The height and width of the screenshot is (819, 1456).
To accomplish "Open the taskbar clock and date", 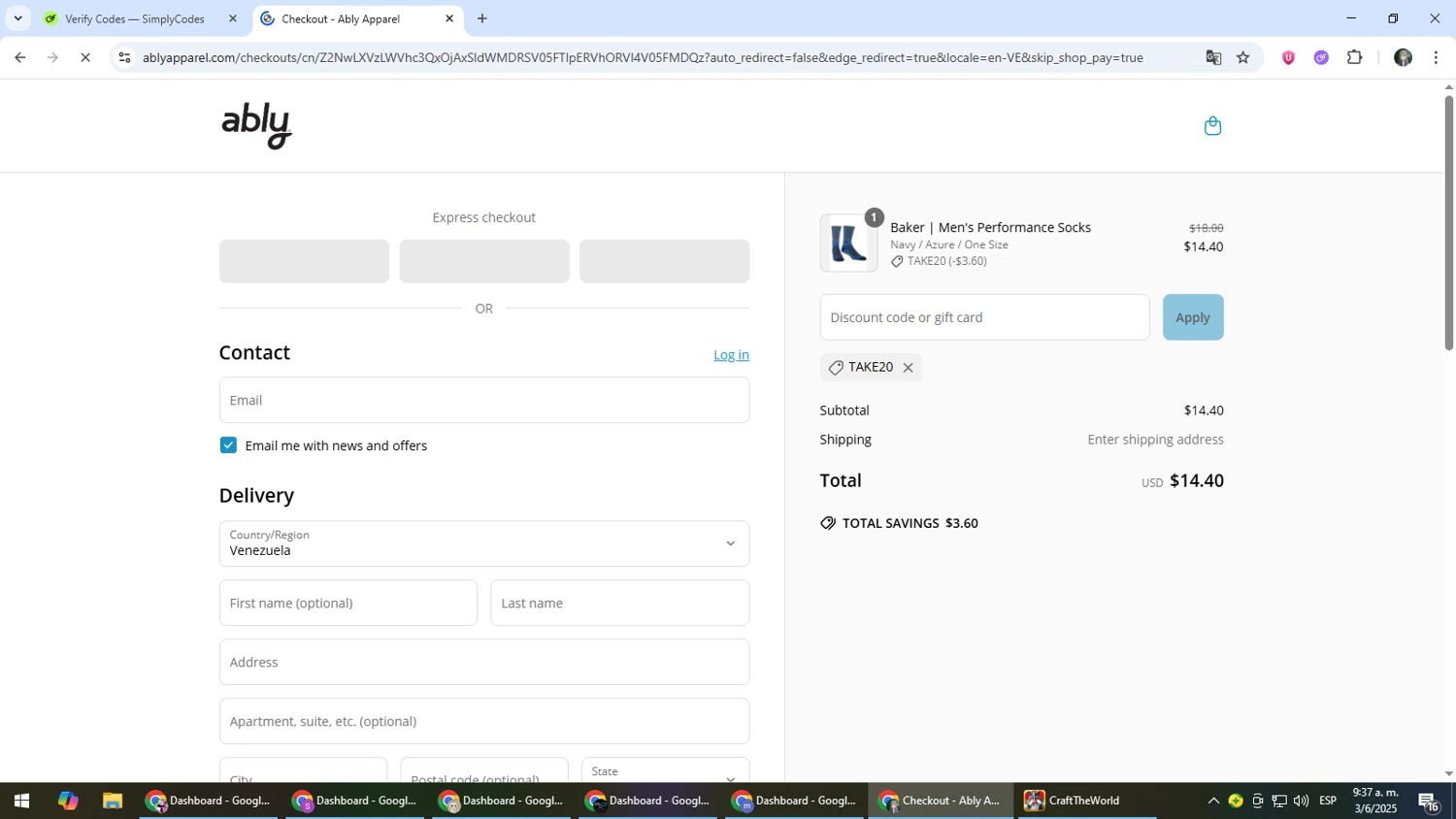I will 1375,801.
